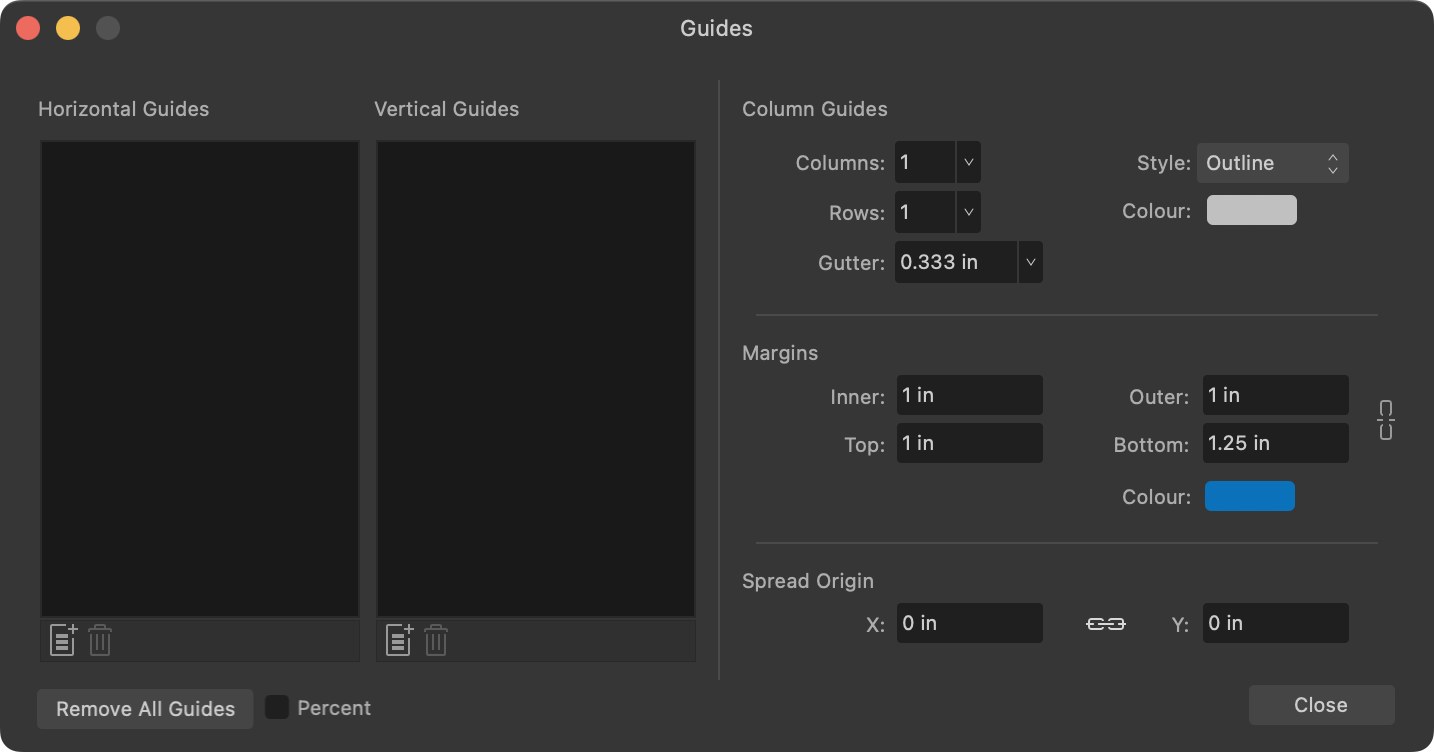
Task: Change the blue margins colour swatch
Action: 1250,496
